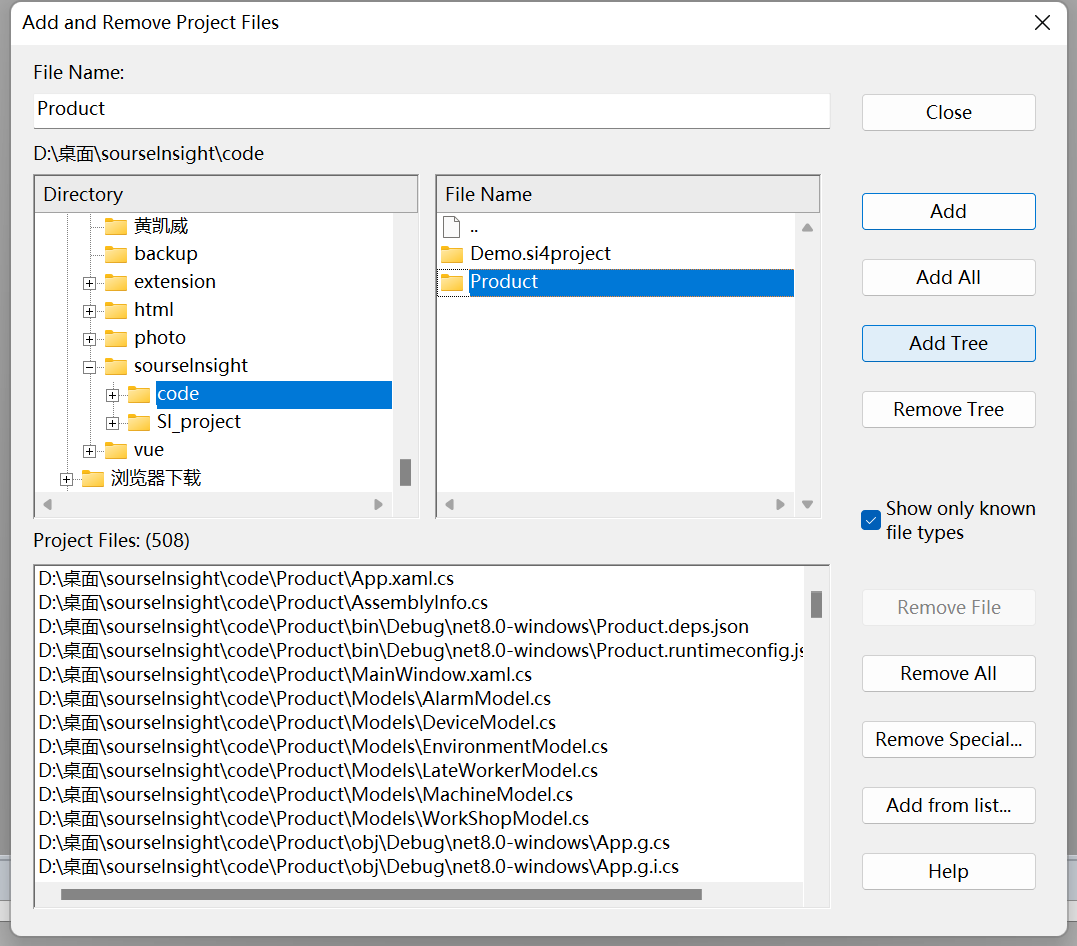Screen dimensions: 1077x946
Task: Select the '..' parent entry
Action: coord(474,227)
